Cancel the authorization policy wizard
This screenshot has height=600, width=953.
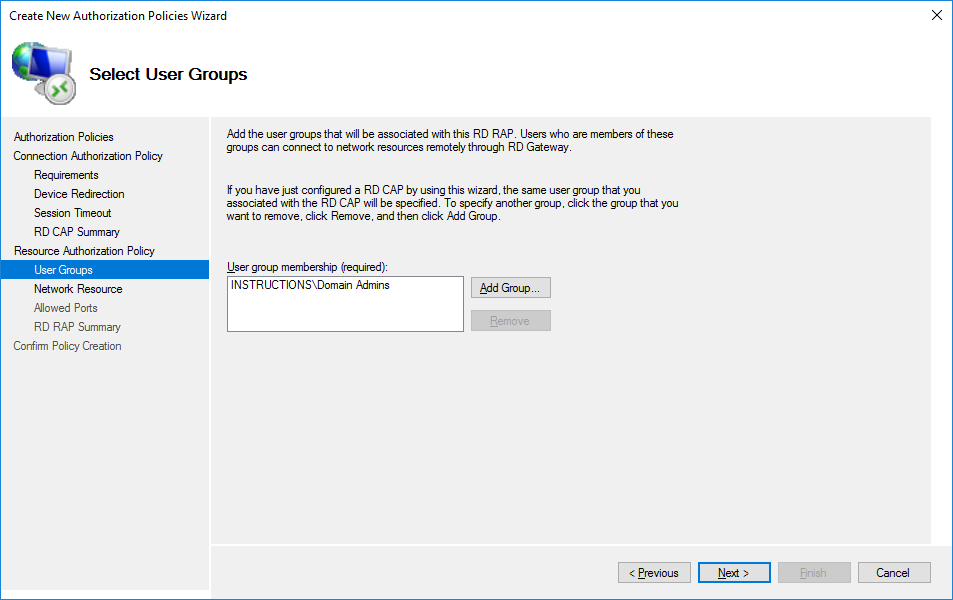[x=893, y=573]
